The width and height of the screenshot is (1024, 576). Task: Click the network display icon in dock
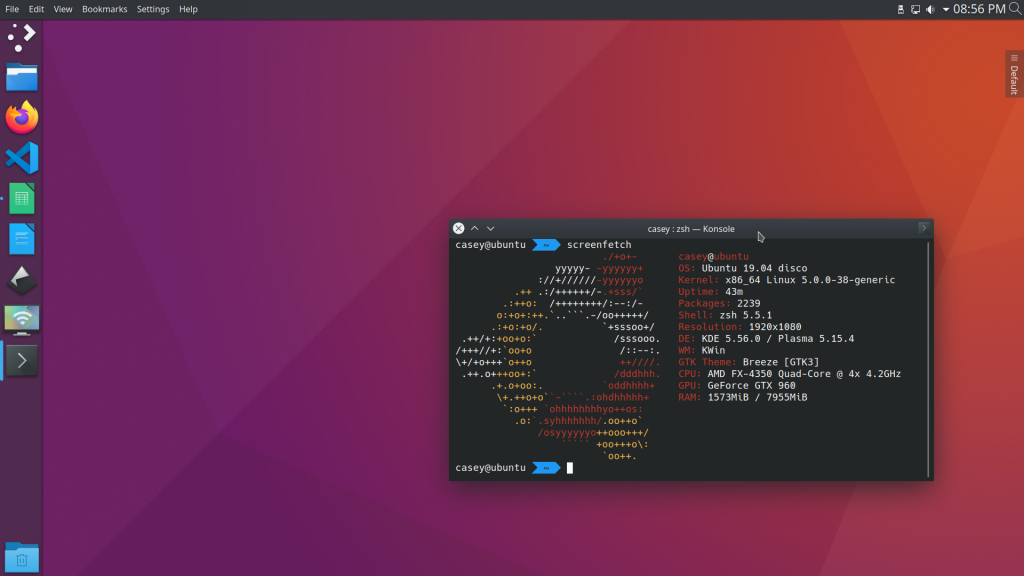click(21, 319)
